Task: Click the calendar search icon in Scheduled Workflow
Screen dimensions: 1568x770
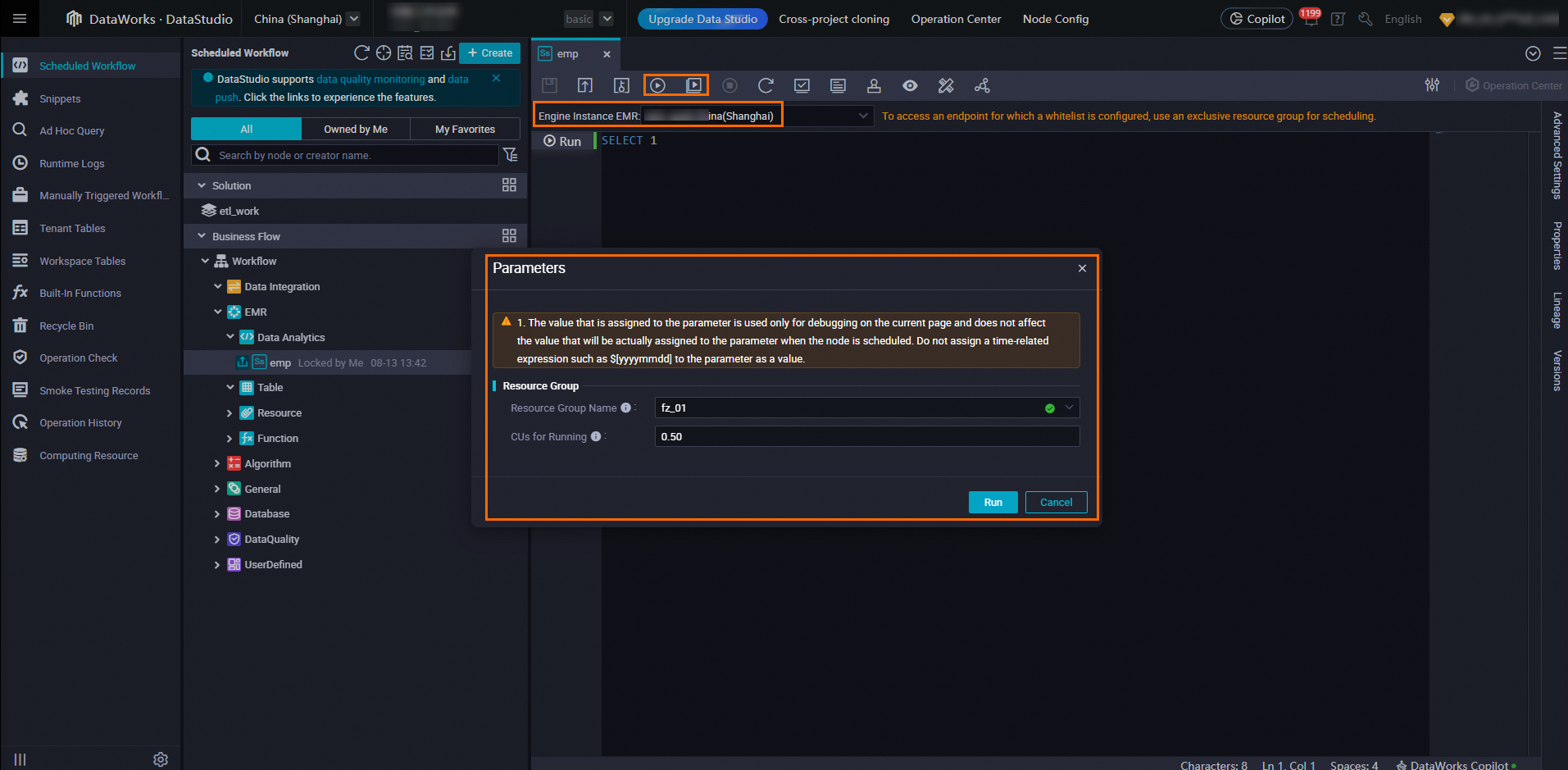Action: pos(405,52)
